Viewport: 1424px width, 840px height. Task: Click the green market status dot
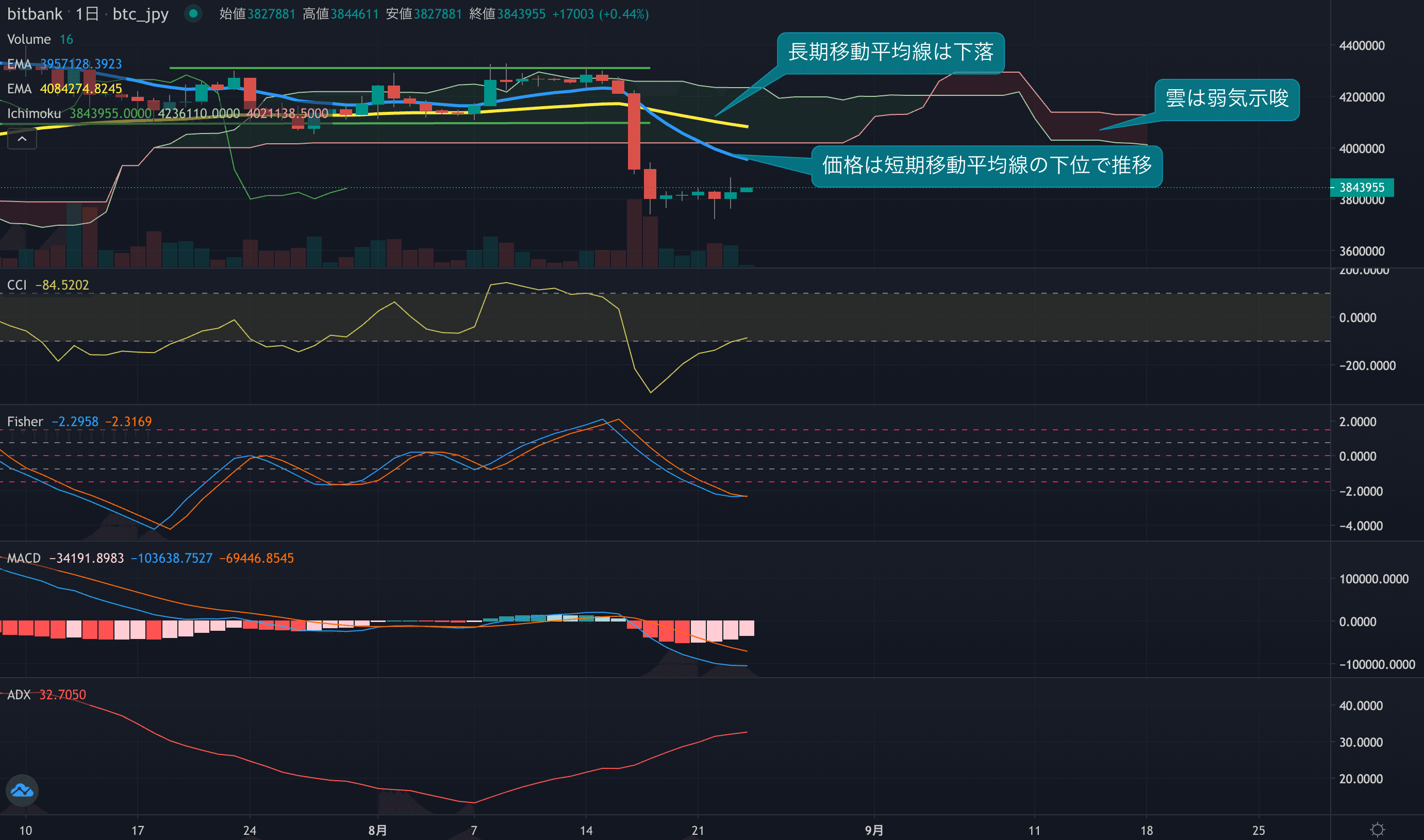[193, 13]
